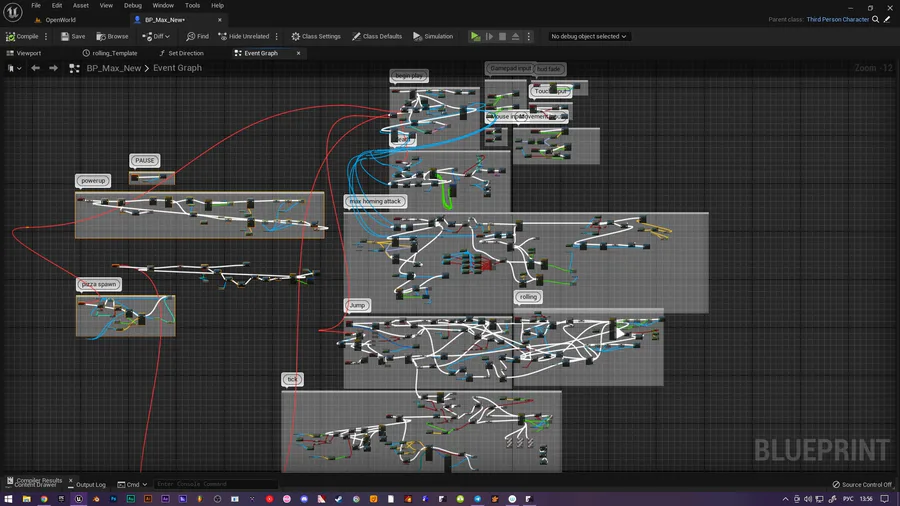Image resolution: width=900 pixels, height=506 pixels.
Task: Open Third Person Character parent class link
Action: click(837, 20)
